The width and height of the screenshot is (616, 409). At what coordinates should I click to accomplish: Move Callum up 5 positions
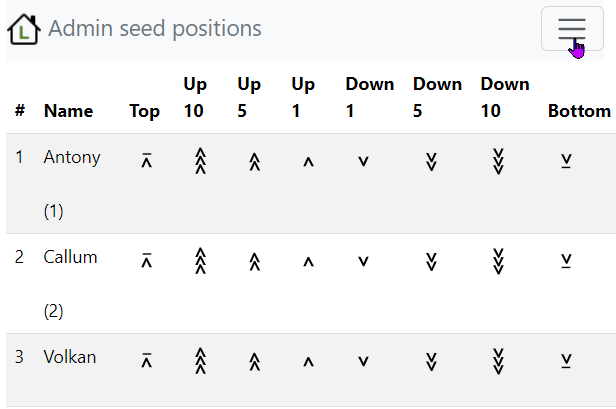[x=254, y=261]
